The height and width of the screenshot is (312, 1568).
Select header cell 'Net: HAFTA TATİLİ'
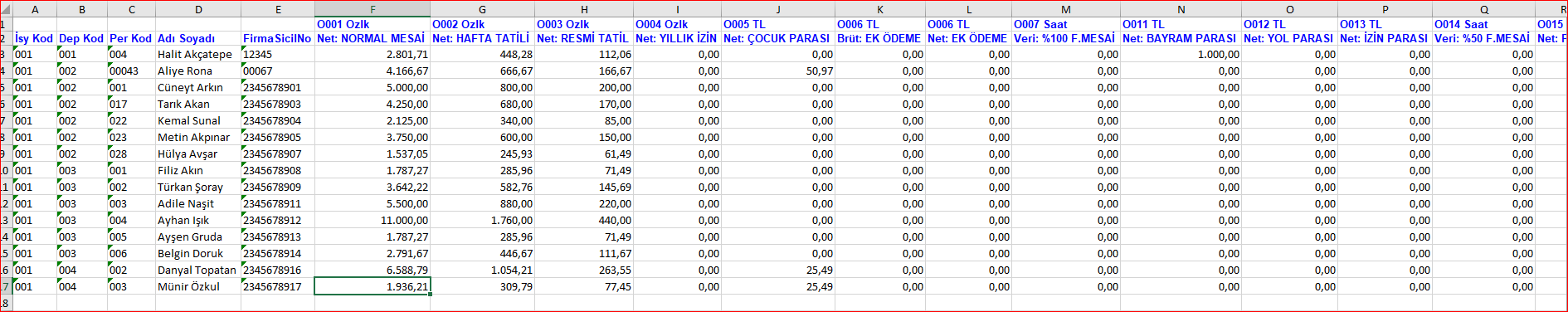click(482, 38)
